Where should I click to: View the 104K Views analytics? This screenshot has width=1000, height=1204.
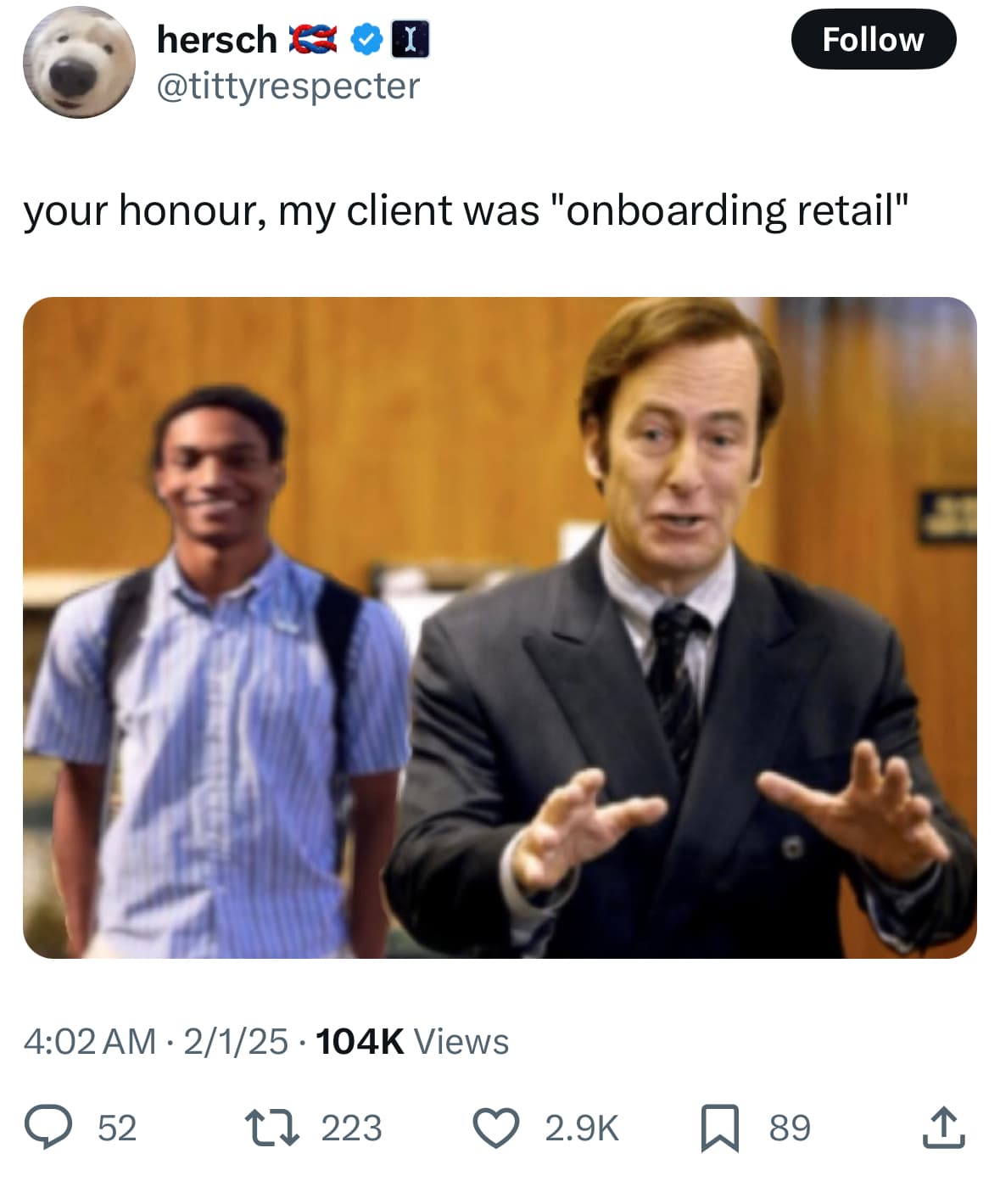tap(412, 1041)
